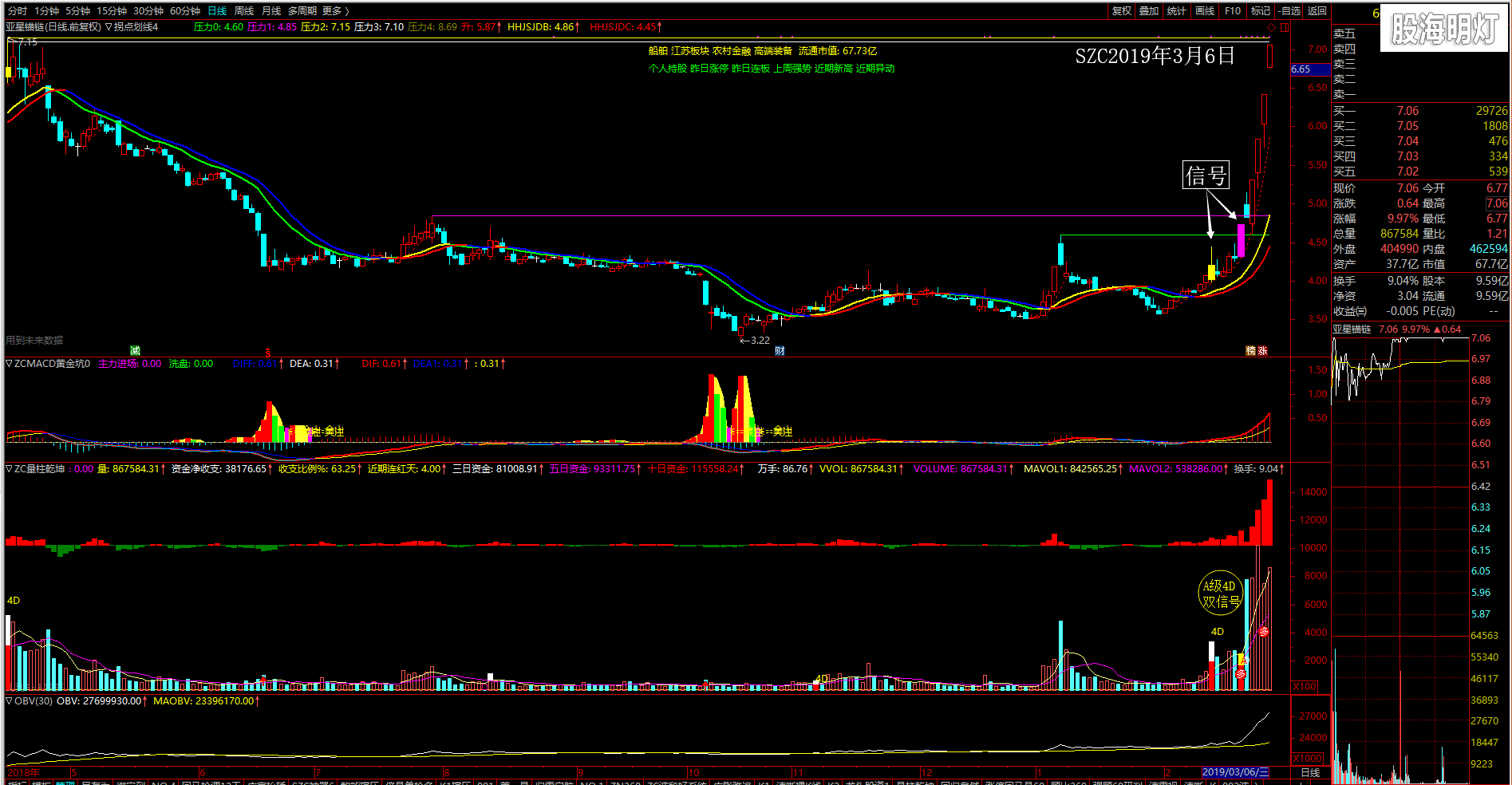Click the blue 6.65 price axis marker
The height and width of the screenshot is (785, 1512).
[1310, 69]
